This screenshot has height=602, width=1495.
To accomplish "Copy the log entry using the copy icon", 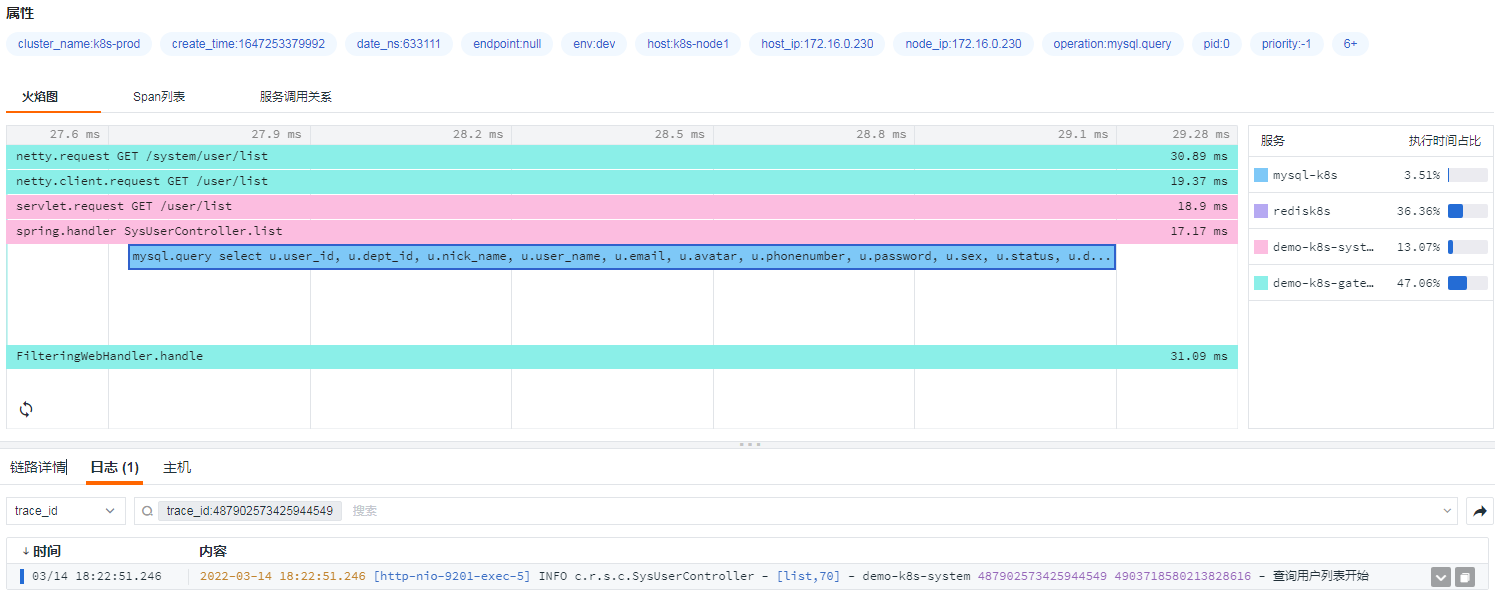I will (x=1464, y=576).
